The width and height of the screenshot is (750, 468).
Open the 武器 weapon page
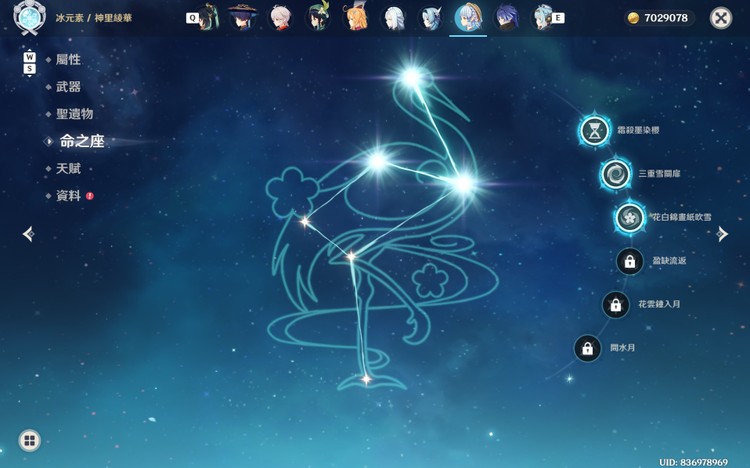[x=68, y=87]
